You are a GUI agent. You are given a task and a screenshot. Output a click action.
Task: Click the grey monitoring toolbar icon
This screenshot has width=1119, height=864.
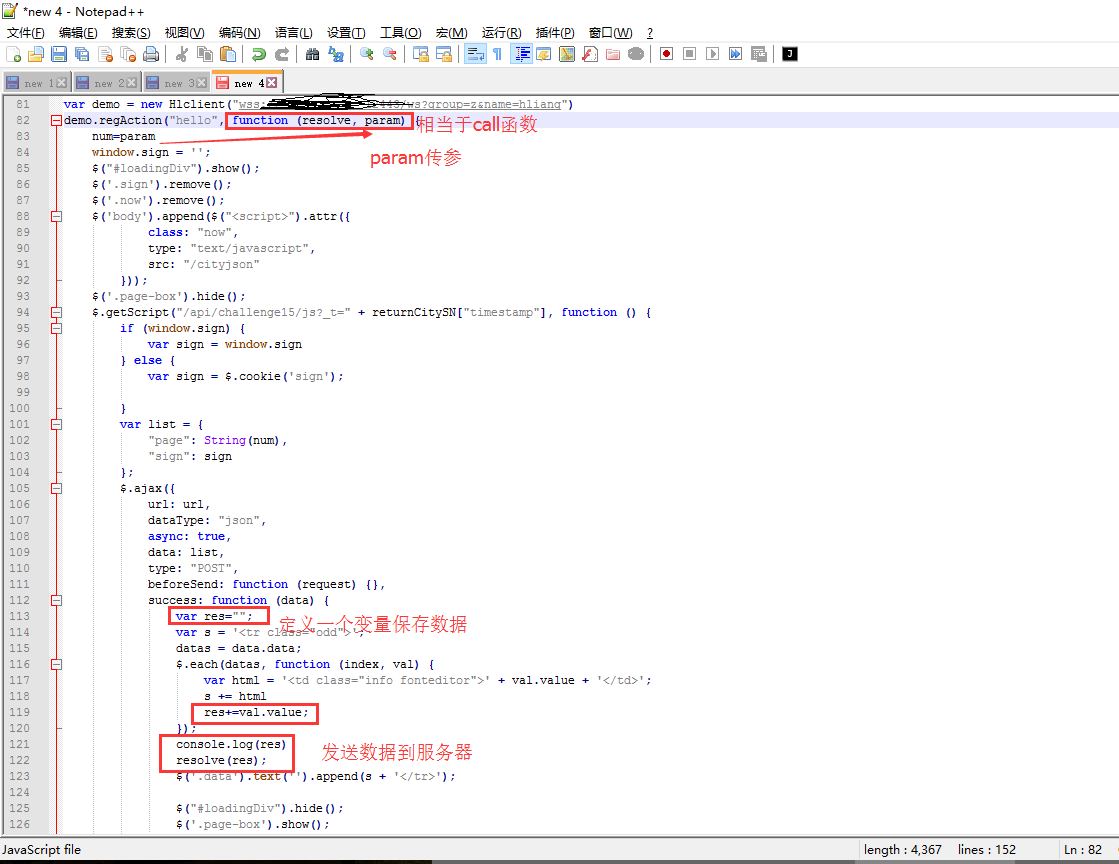click(x=636, y=54)
